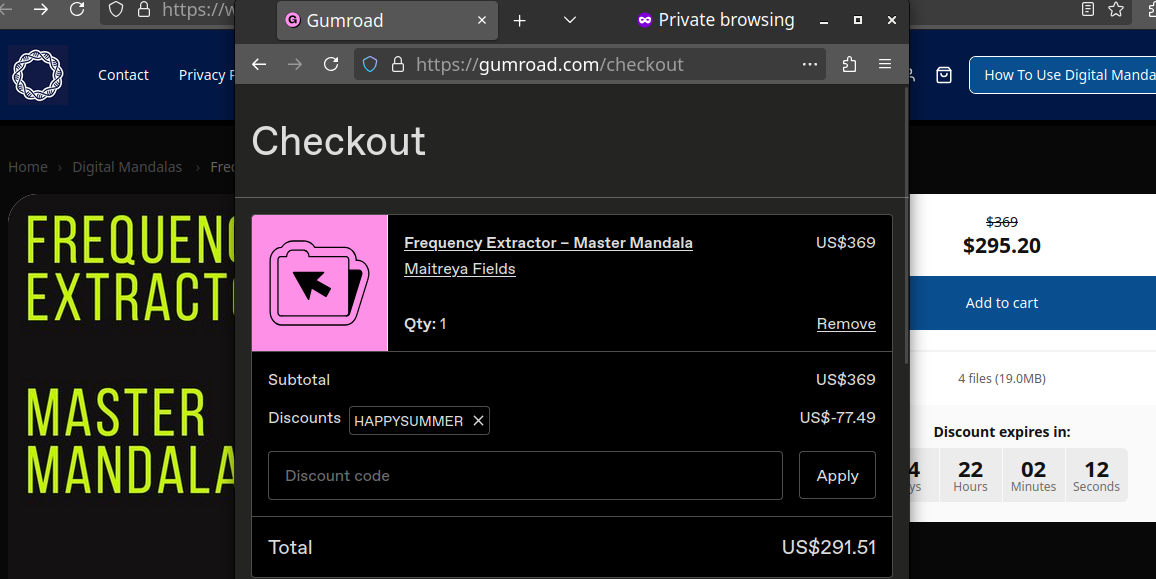
Task: Open the extensions puzzle icon
Action: pyautogui.click(x=849, y=64)
